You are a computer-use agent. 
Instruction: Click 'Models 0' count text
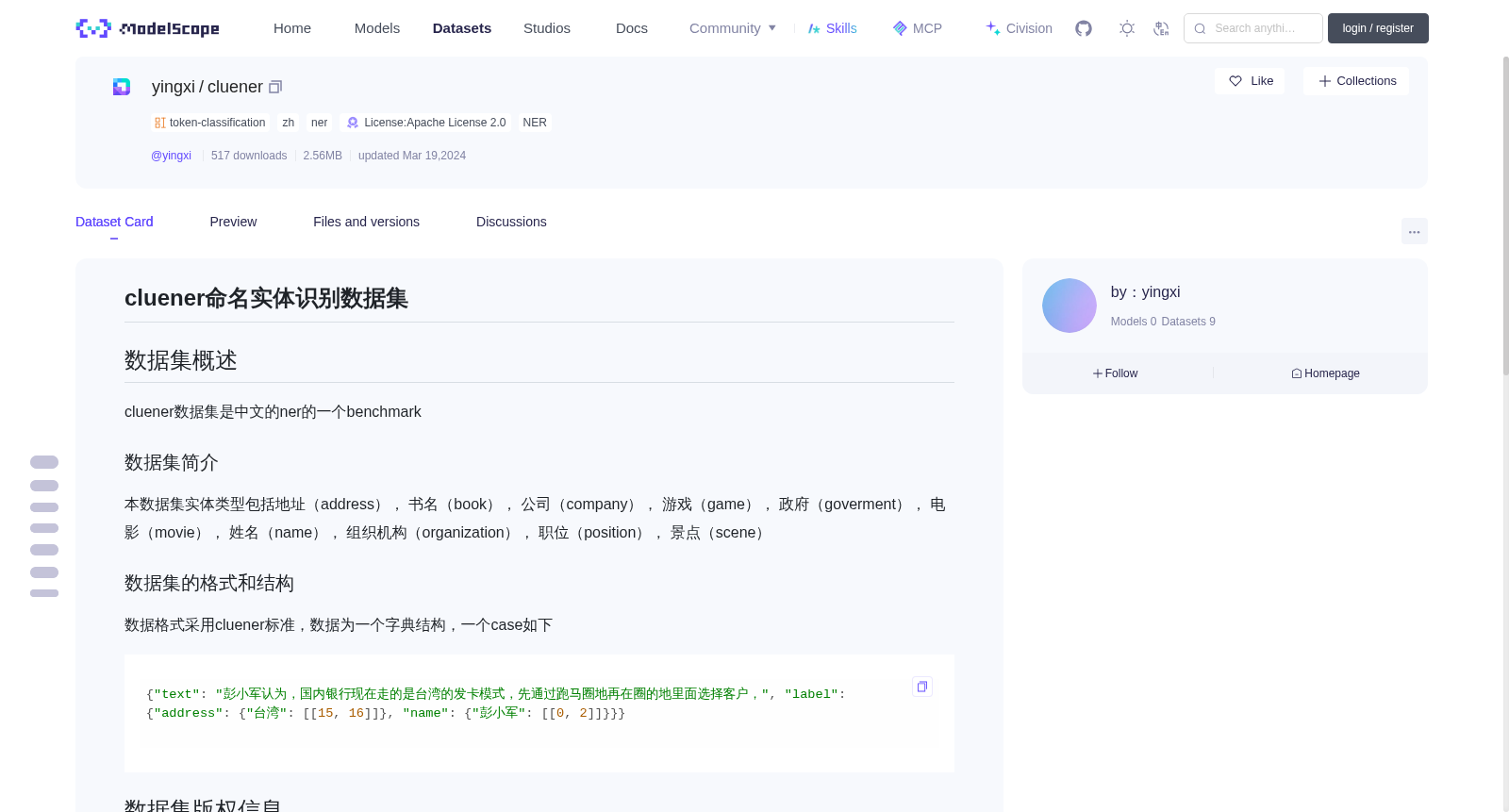click(1133, 322)
